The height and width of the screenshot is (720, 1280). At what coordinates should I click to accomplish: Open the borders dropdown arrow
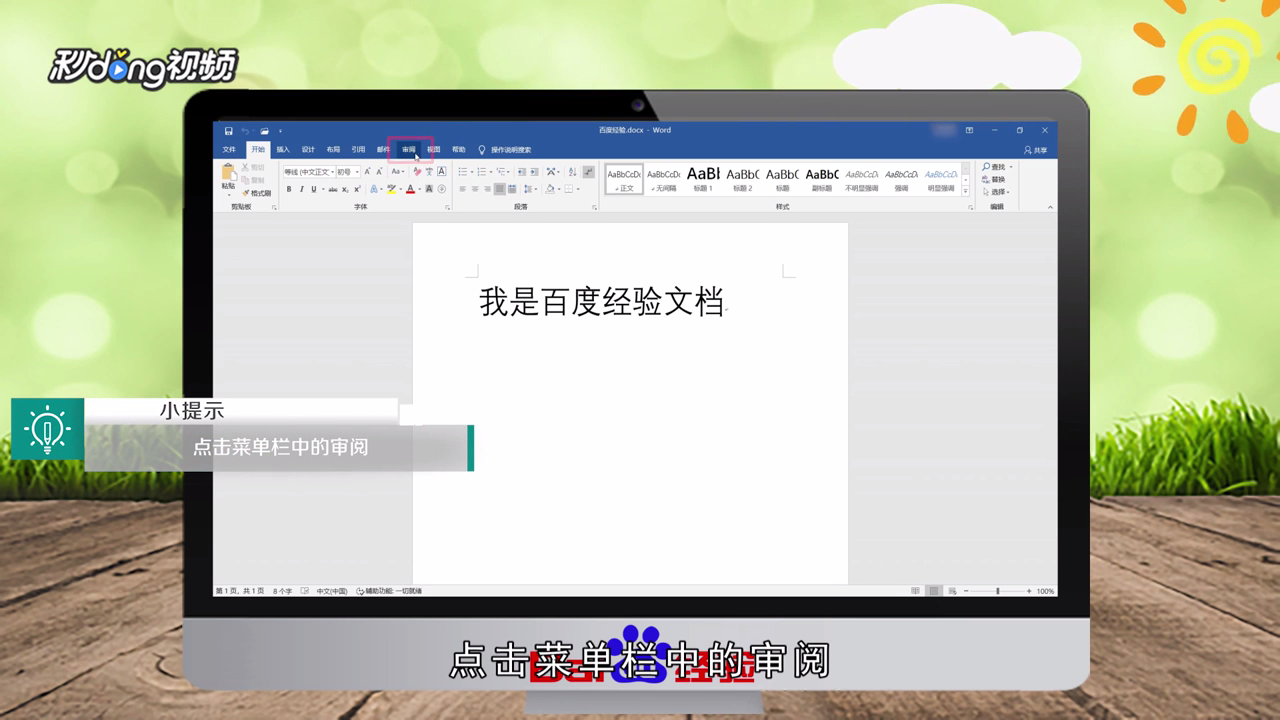click(x=578, y=189)
